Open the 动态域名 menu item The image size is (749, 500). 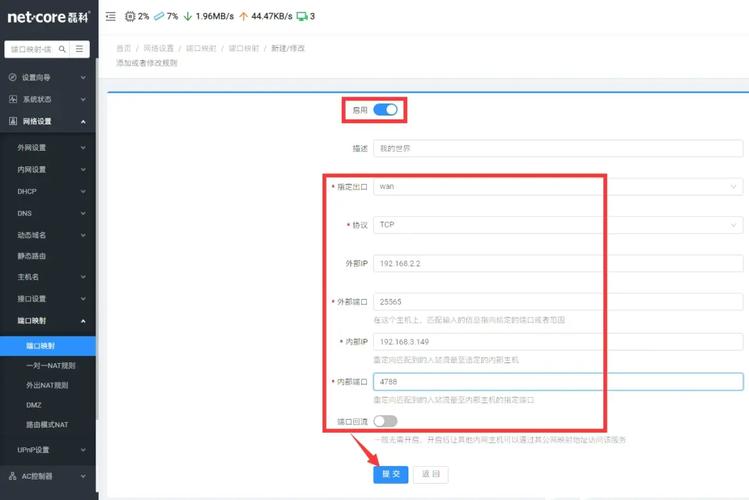48,235
